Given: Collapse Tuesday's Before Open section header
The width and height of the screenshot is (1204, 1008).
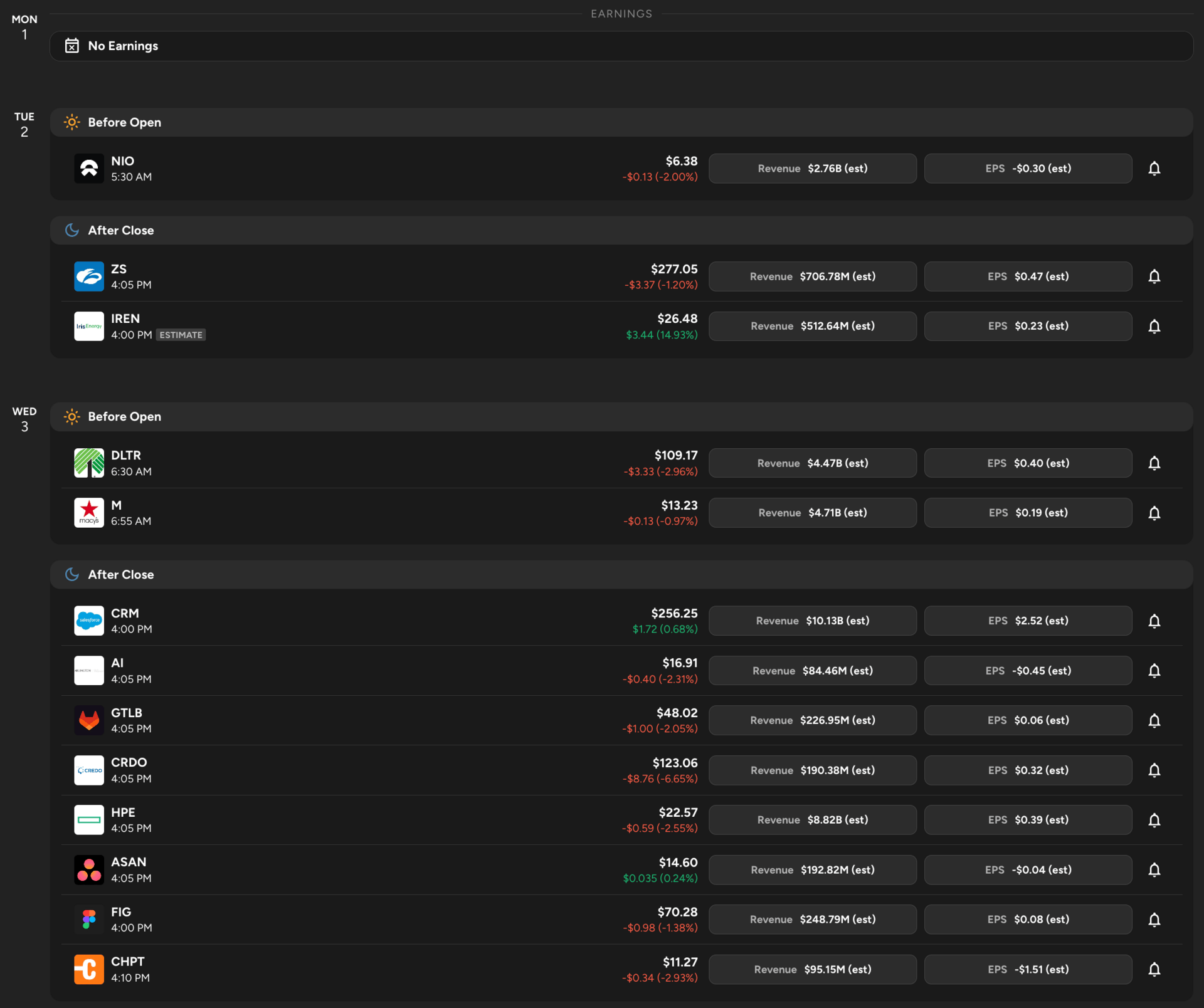Looking at the screenshot, I should click(x=621, y=122).
